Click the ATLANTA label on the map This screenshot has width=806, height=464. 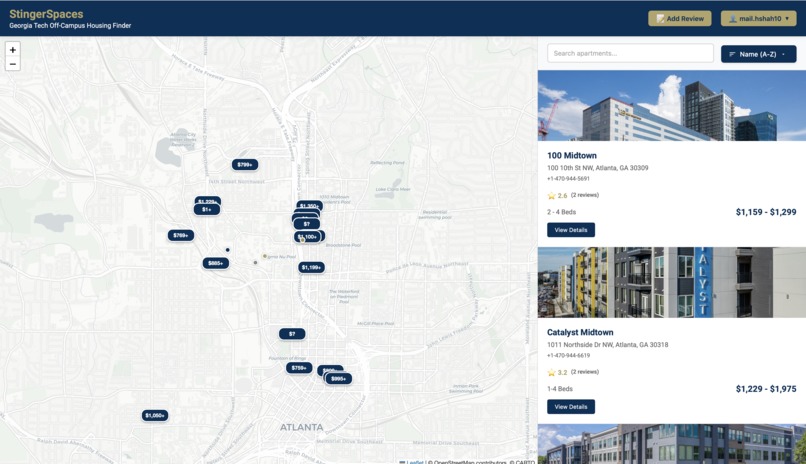pos(302,427)
